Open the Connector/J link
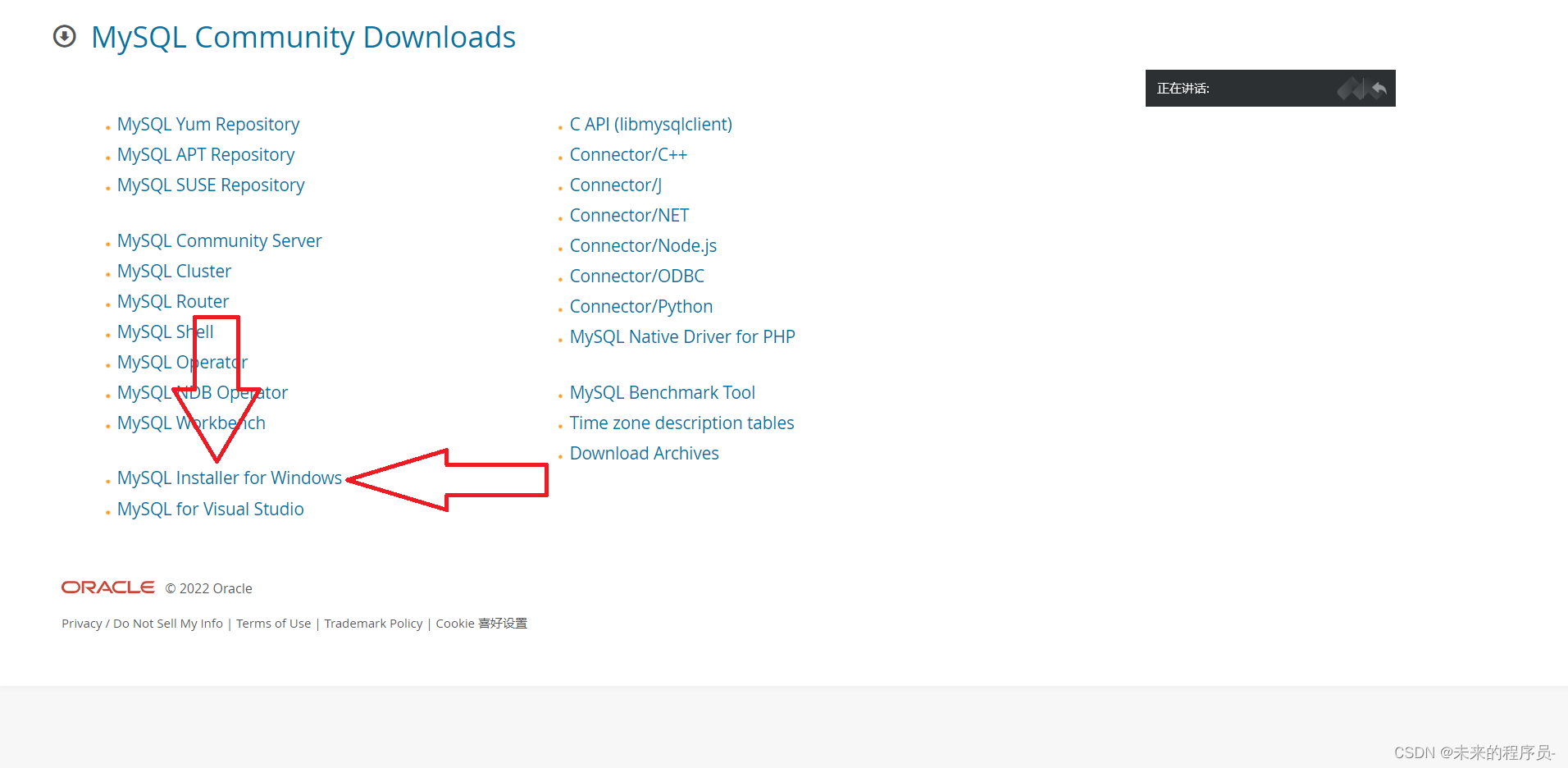Image resolution: width=1568 pixels, height=768 pixels. 616,185
